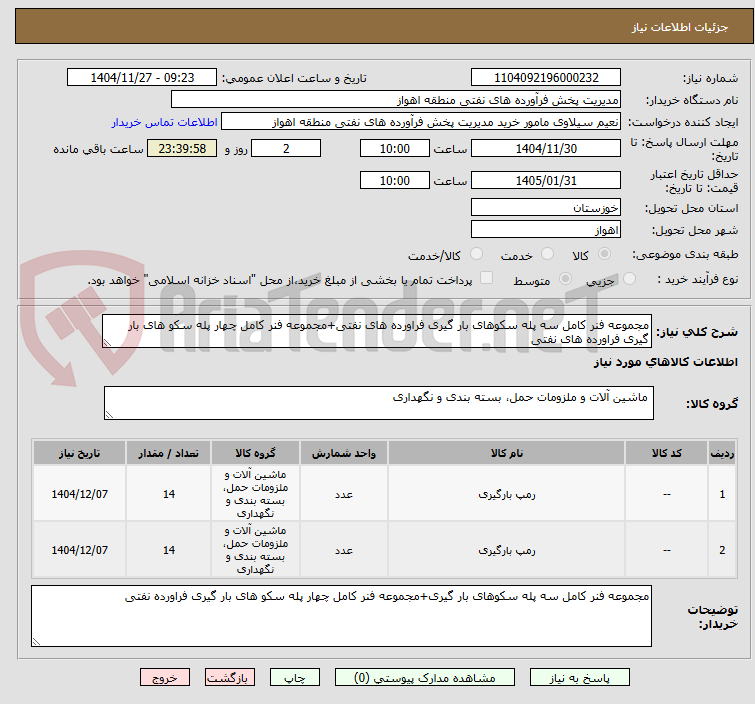Screen dimensions: 755x704
Task: Click the request creator name field
Action: tap(421, 122)
